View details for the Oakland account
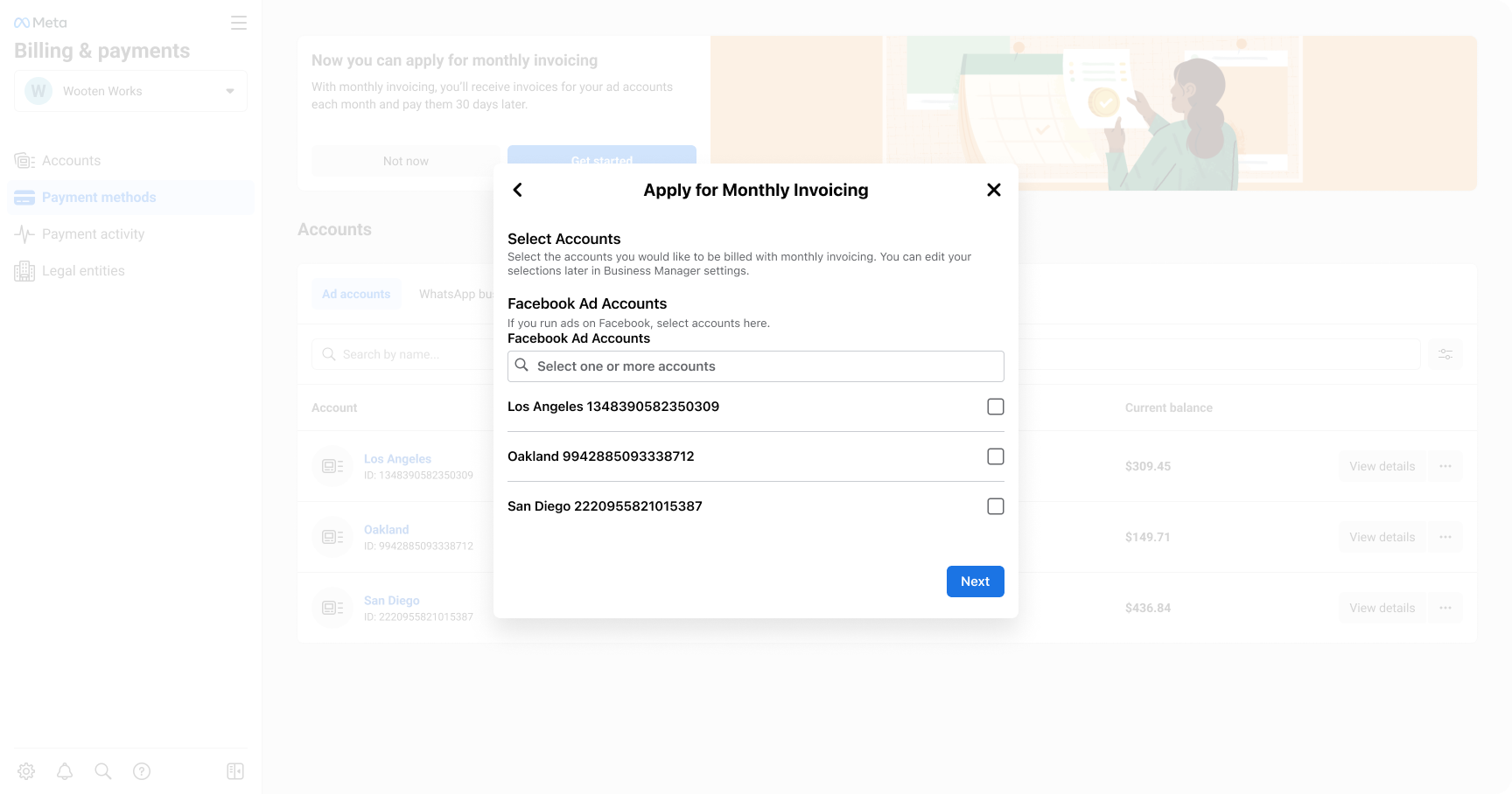 point(1382,537)
